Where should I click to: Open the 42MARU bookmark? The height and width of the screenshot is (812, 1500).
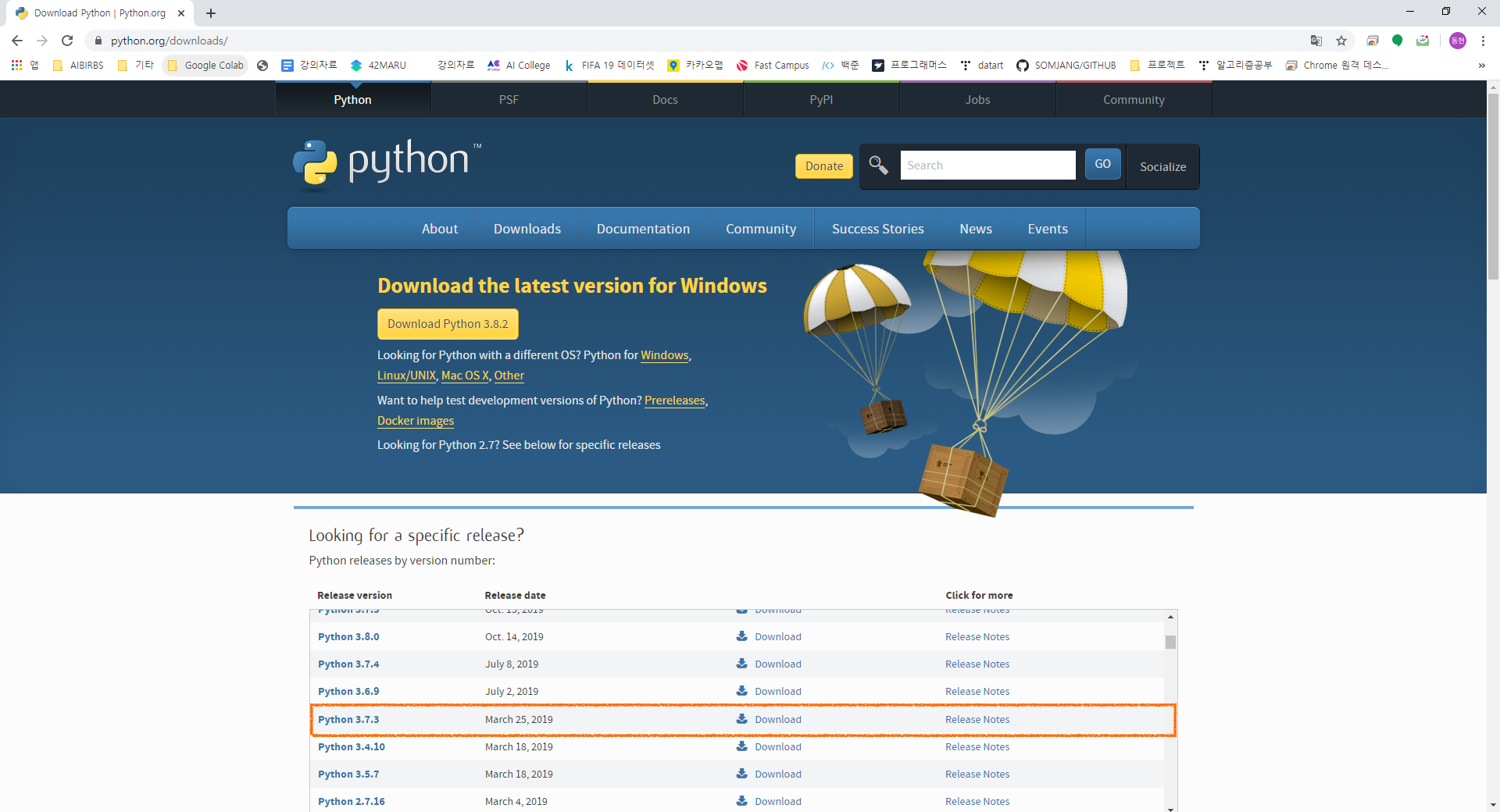(x=378, y=66)
